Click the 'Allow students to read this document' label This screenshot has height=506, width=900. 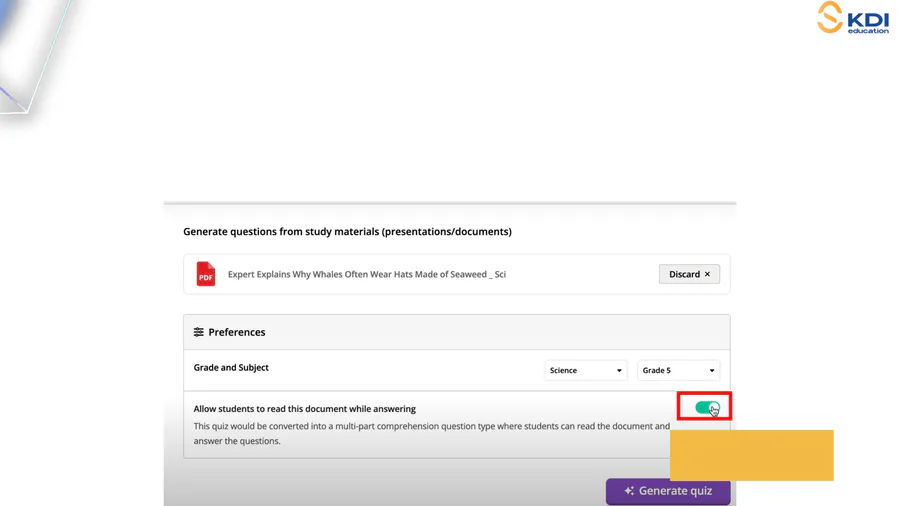pyautogui.click(x=304, y=409)
